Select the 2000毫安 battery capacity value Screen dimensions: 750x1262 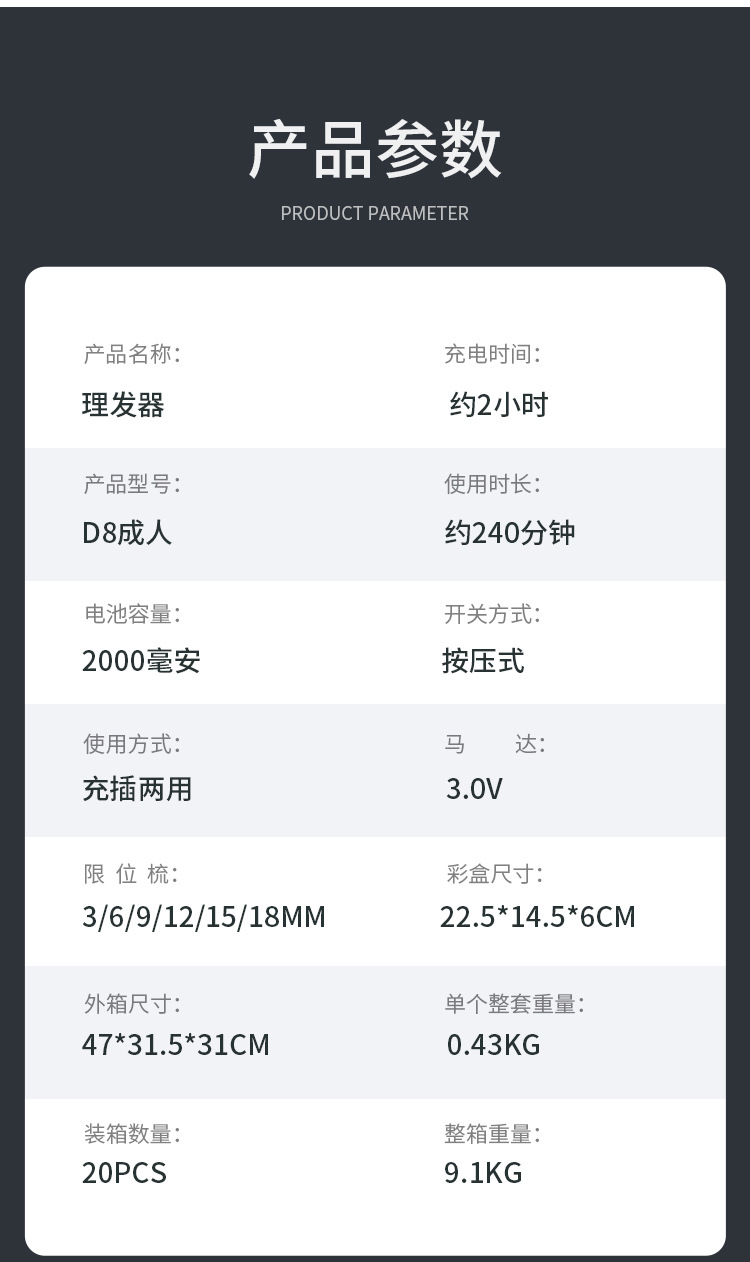[x=142, y=661]
